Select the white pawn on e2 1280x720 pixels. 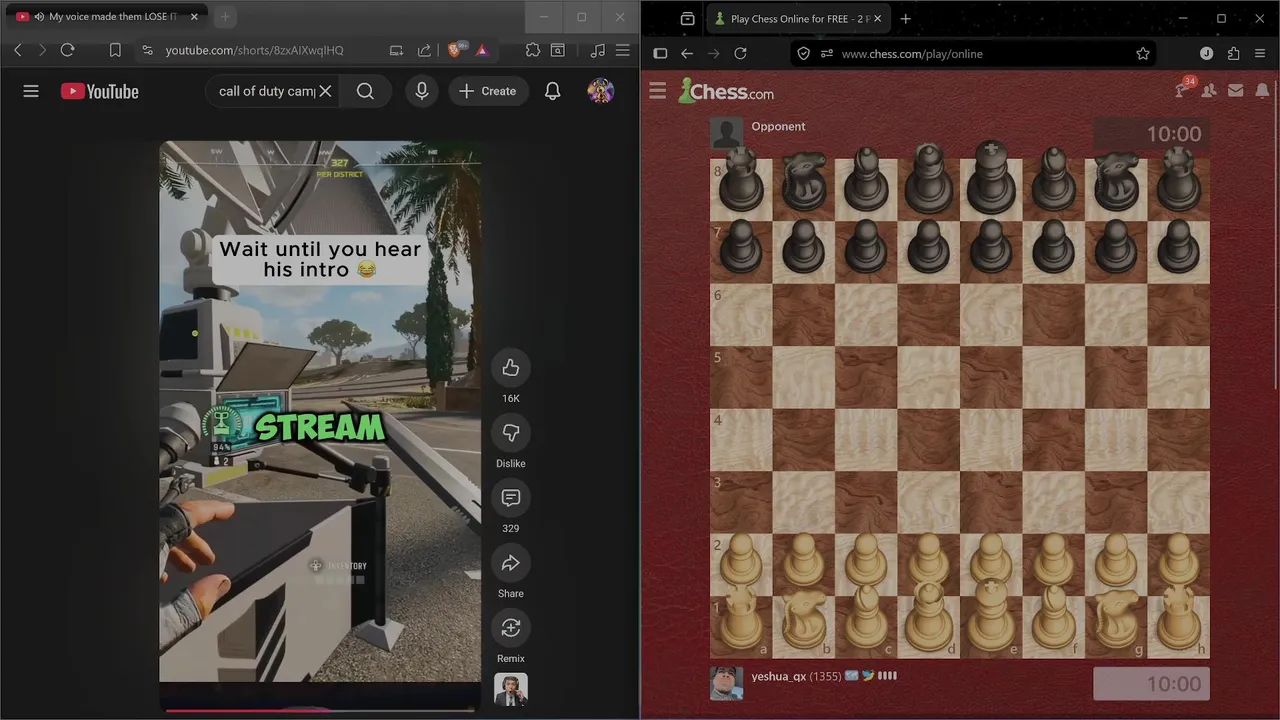click(x=991, y=564)
